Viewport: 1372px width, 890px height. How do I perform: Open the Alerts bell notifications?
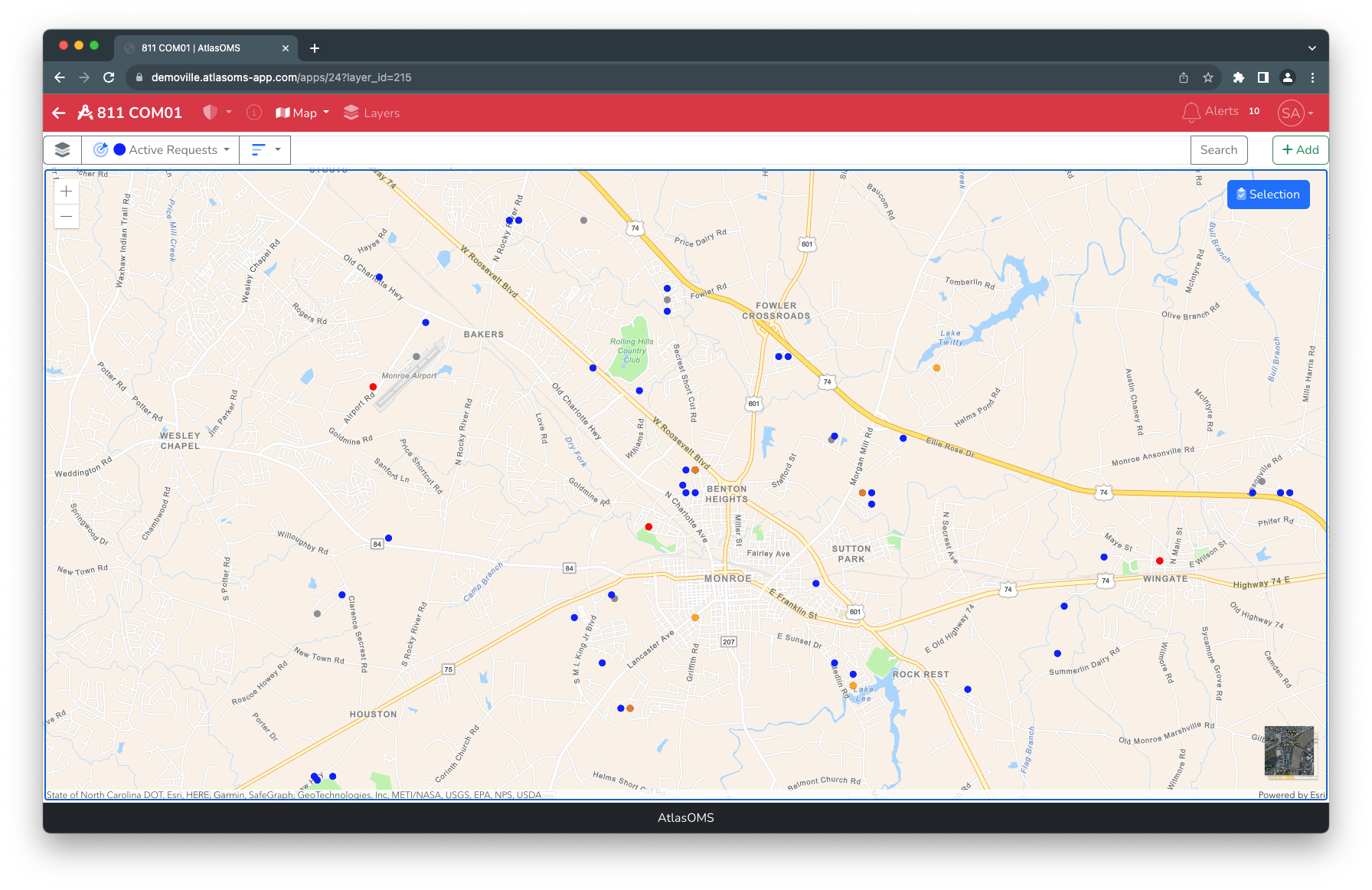coord(1191,113)
